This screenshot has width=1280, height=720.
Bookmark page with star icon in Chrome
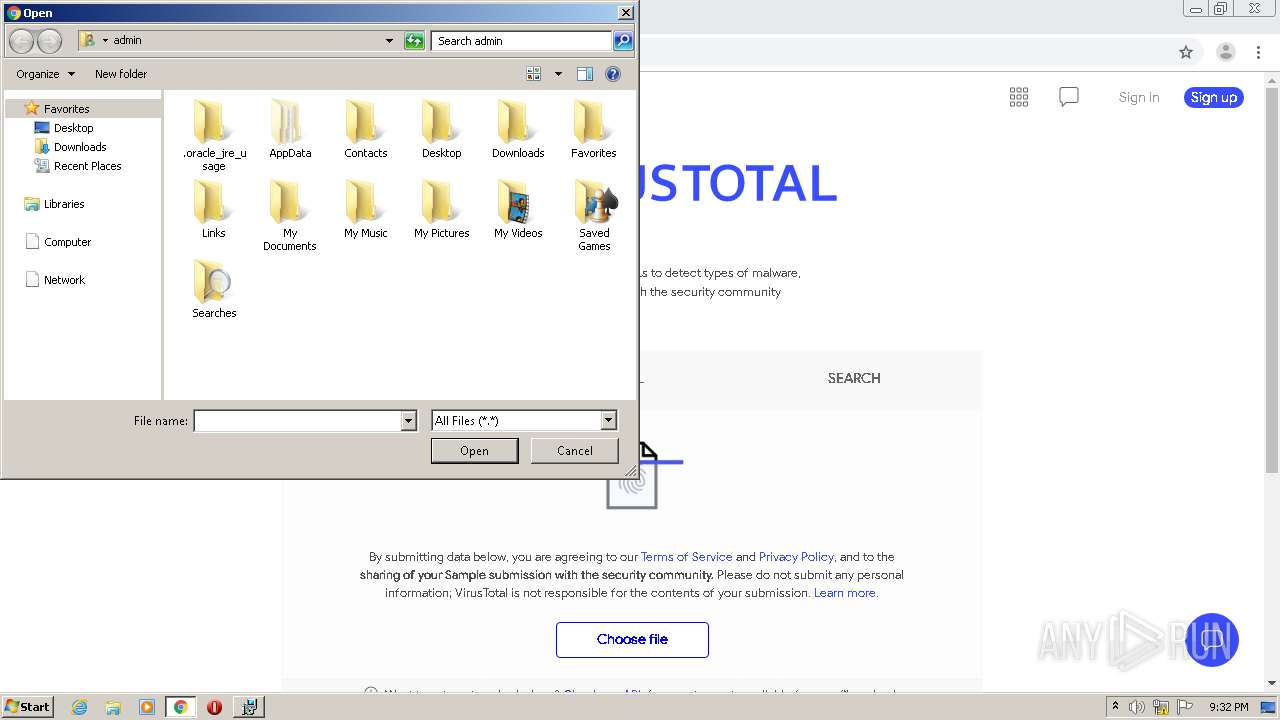click(1186, 52)
